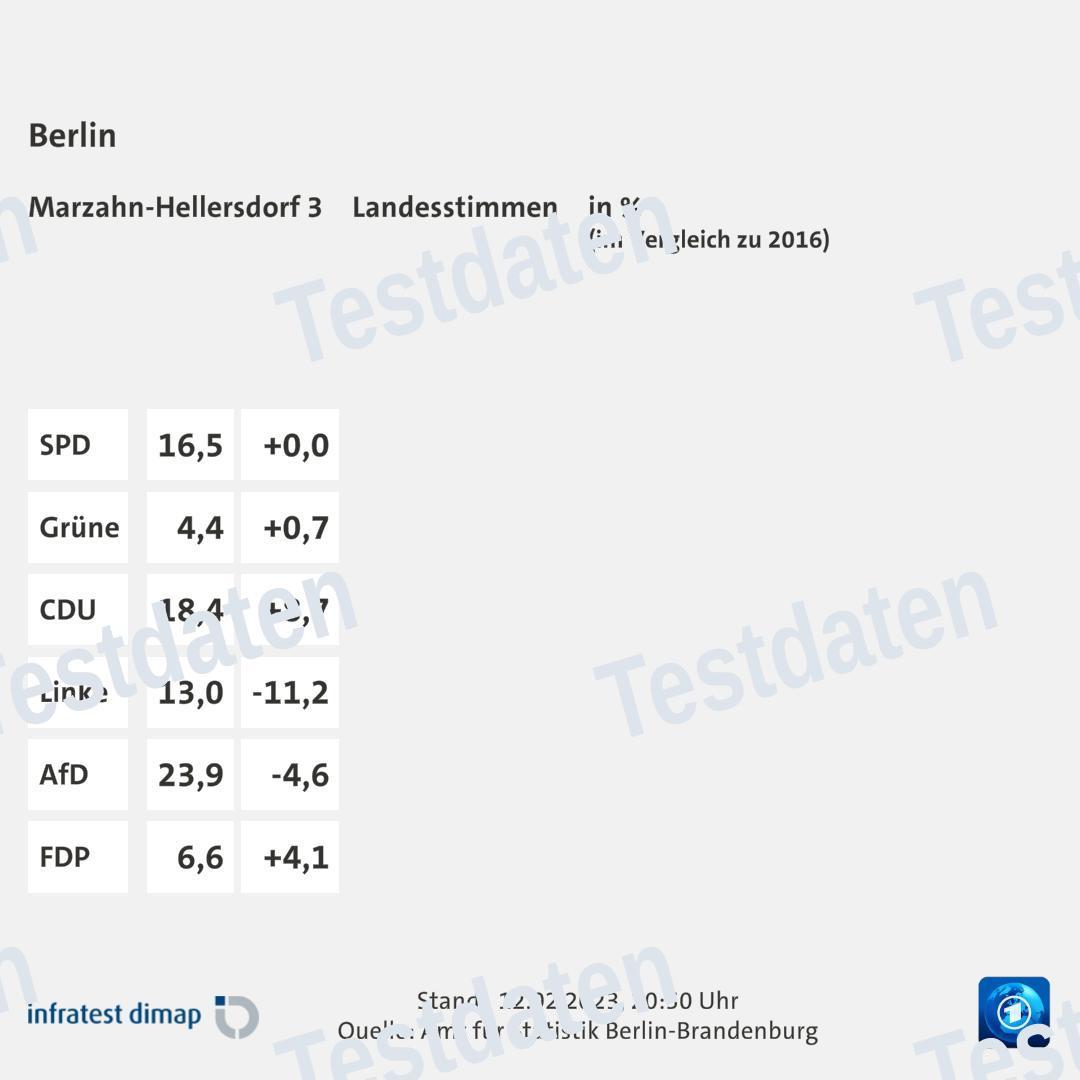Click the Landesstimmen label
Screen dimensions: 1080x1080
click(454, 207)
